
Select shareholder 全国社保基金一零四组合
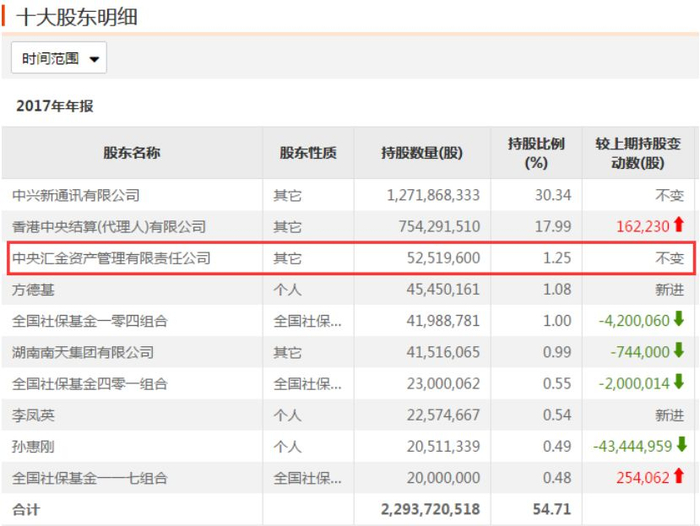[x=90, y=321]
